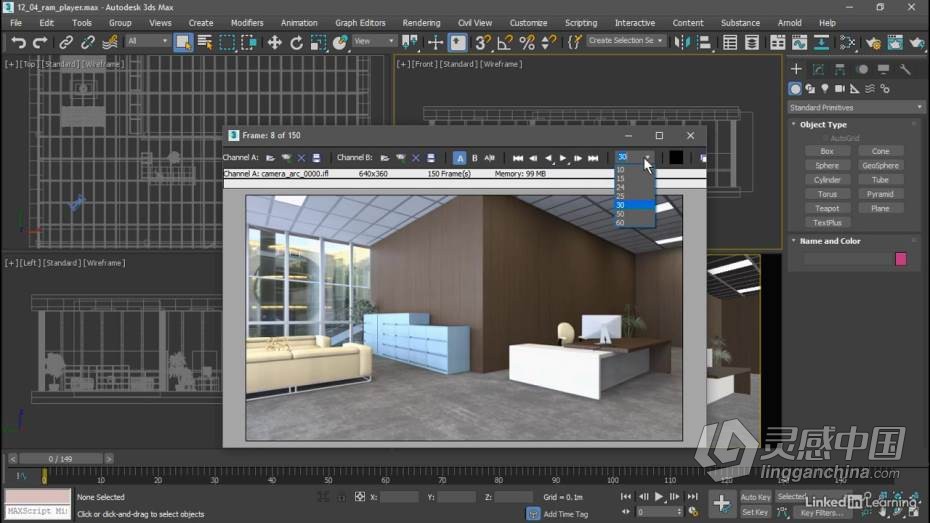Image resolution: width=930 pixels, height=523 pixels.
Task: Click Rectangular Selection Region icon
Action: point(227,42)
